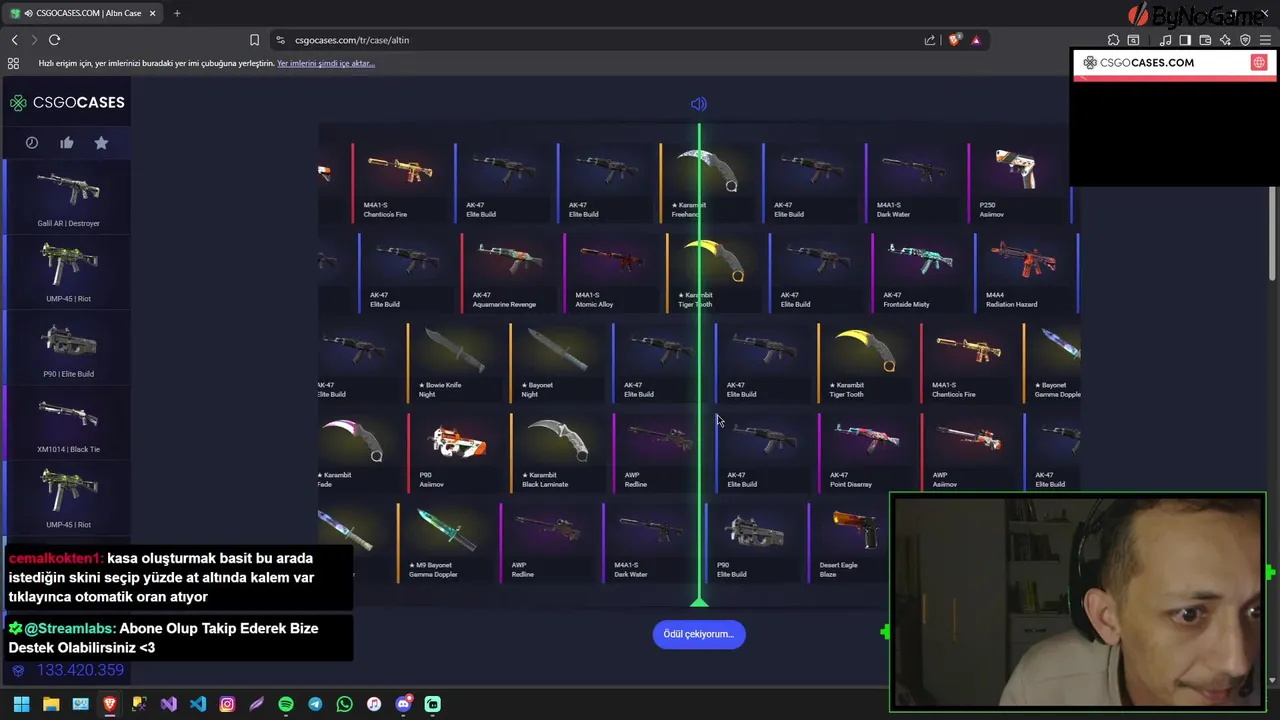Open the extensions puzzle icon

pos(1113,40)
